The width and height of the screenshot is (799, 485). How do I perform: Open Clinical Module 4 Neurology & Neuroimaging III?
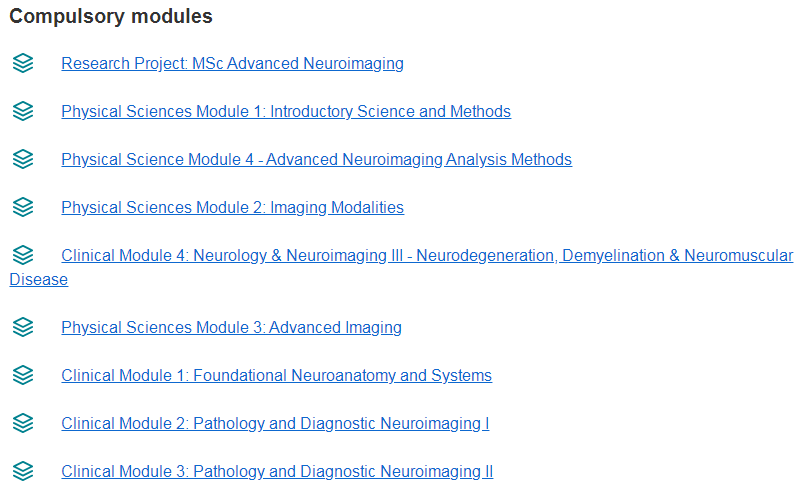click(x=427, y=255)
